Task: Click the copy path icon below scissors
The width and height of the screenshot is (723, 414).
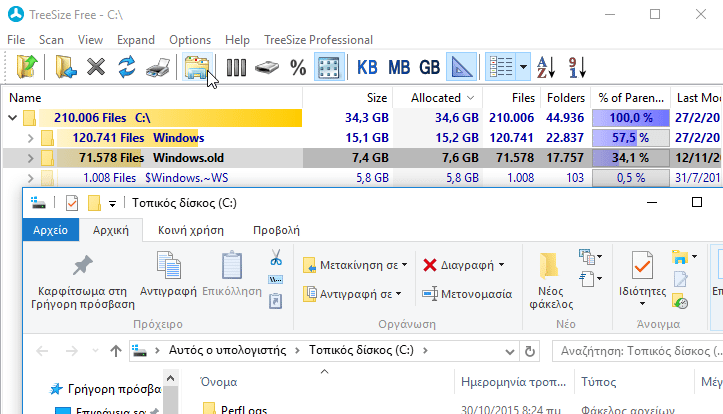Action: point(276,279)
